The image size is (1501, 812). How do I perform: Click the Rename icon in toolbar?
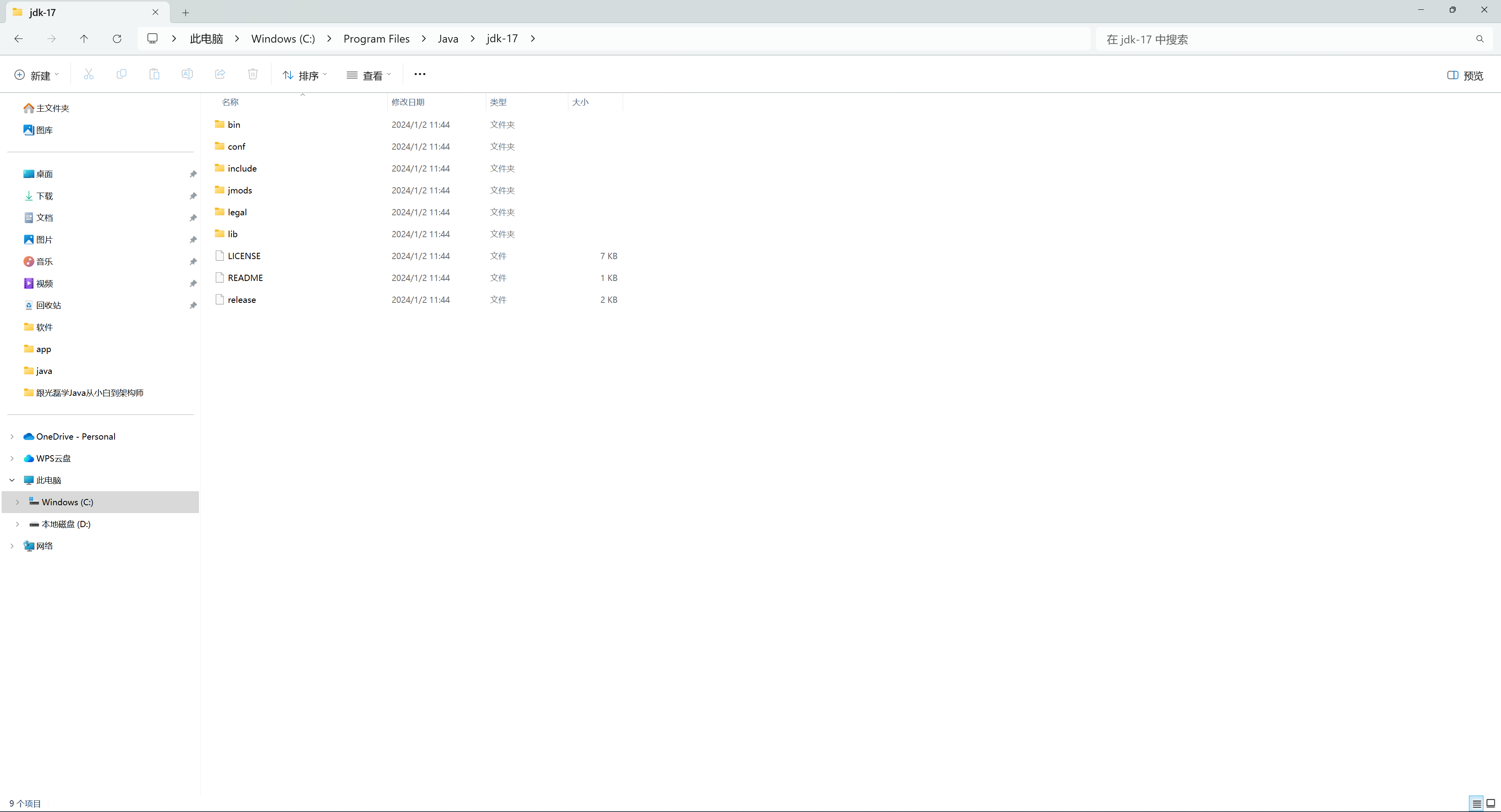[x=187, y=74]
